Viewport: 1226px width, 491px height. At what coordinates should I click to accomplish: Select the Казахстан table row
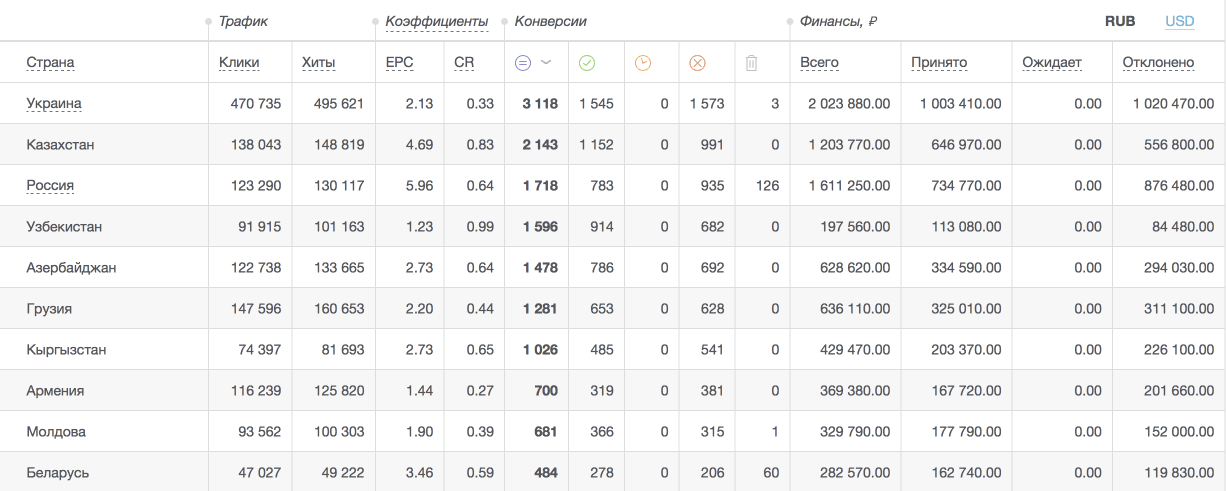(613, 144)
